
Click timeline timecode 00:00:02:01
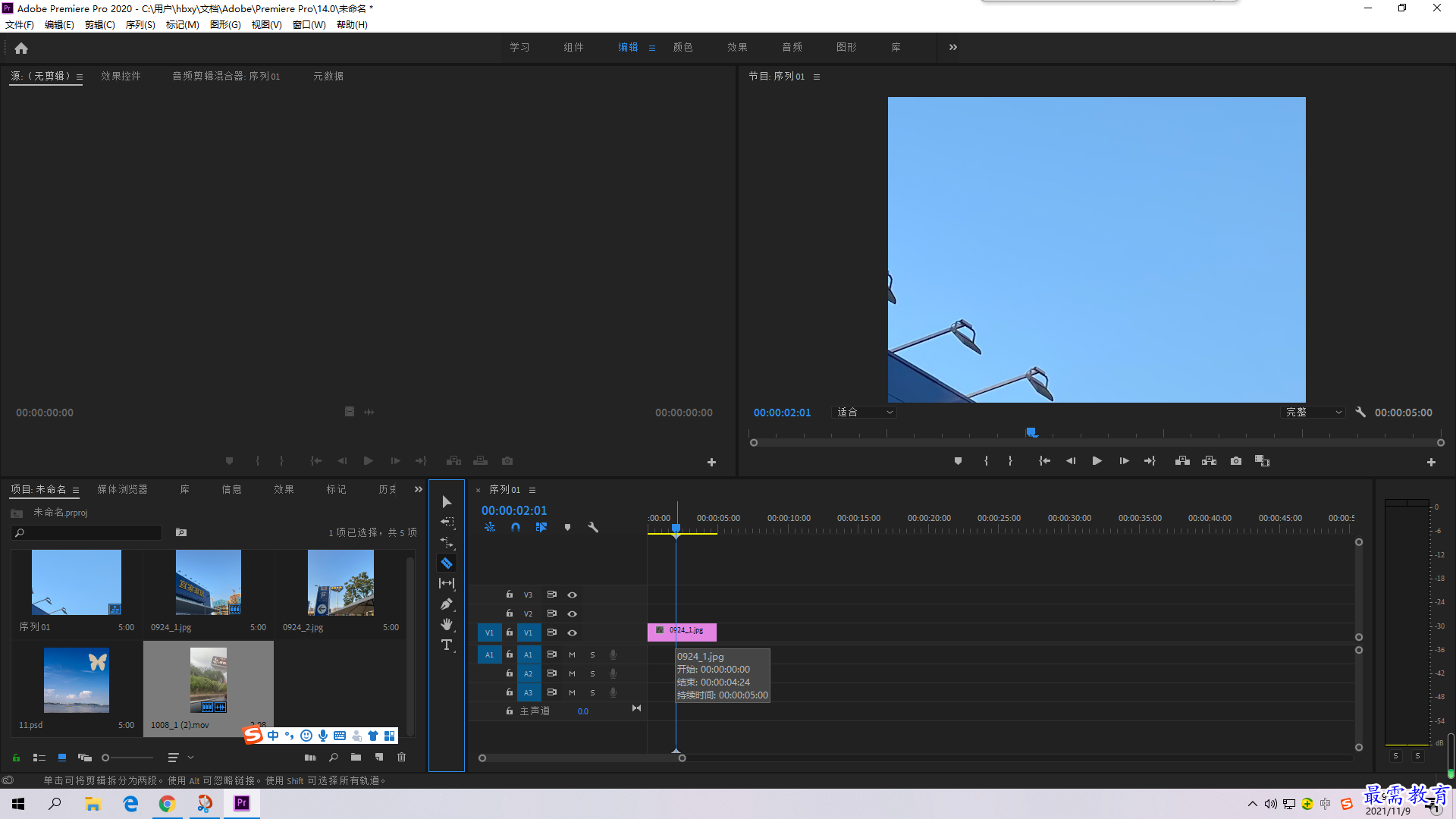pos(514,510)
